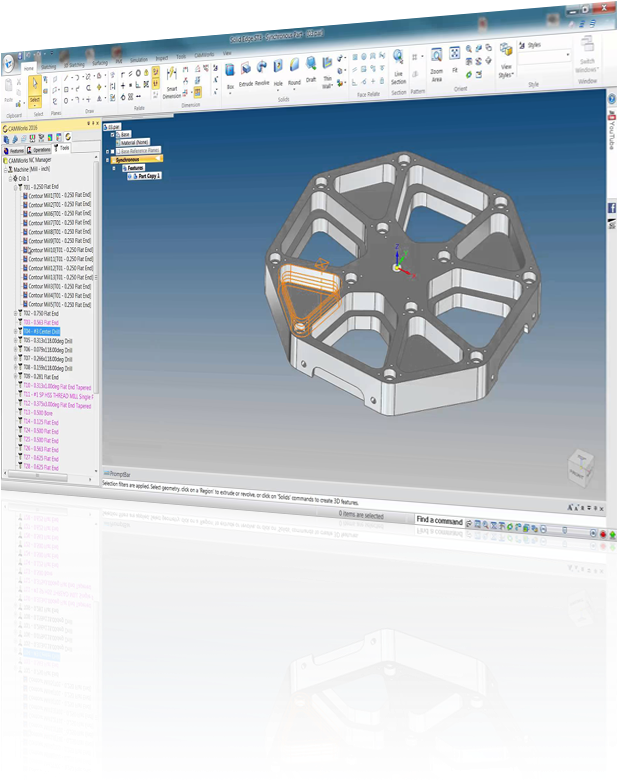Image resolution: width=617 pixels, height=780 pixels.
Task: Collapse the Machine [Mill - inch] node
Action: point(5,170)
